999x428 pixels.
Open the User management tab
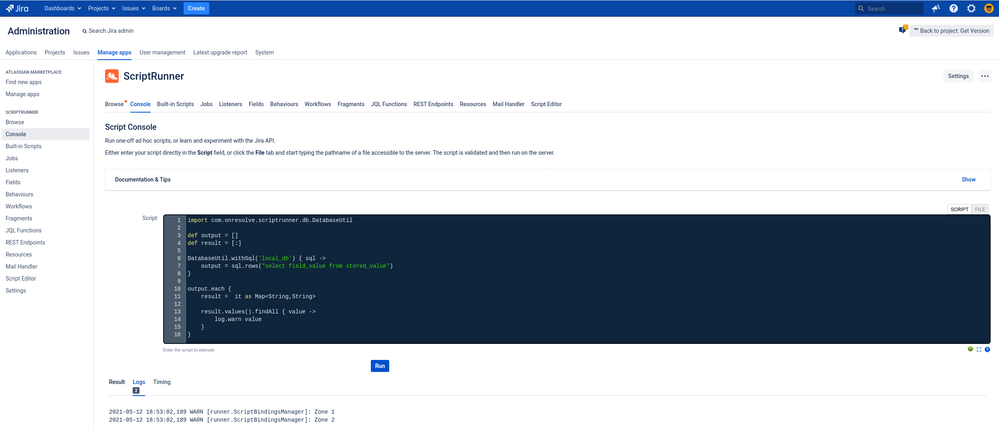click(x=162, y=53)
